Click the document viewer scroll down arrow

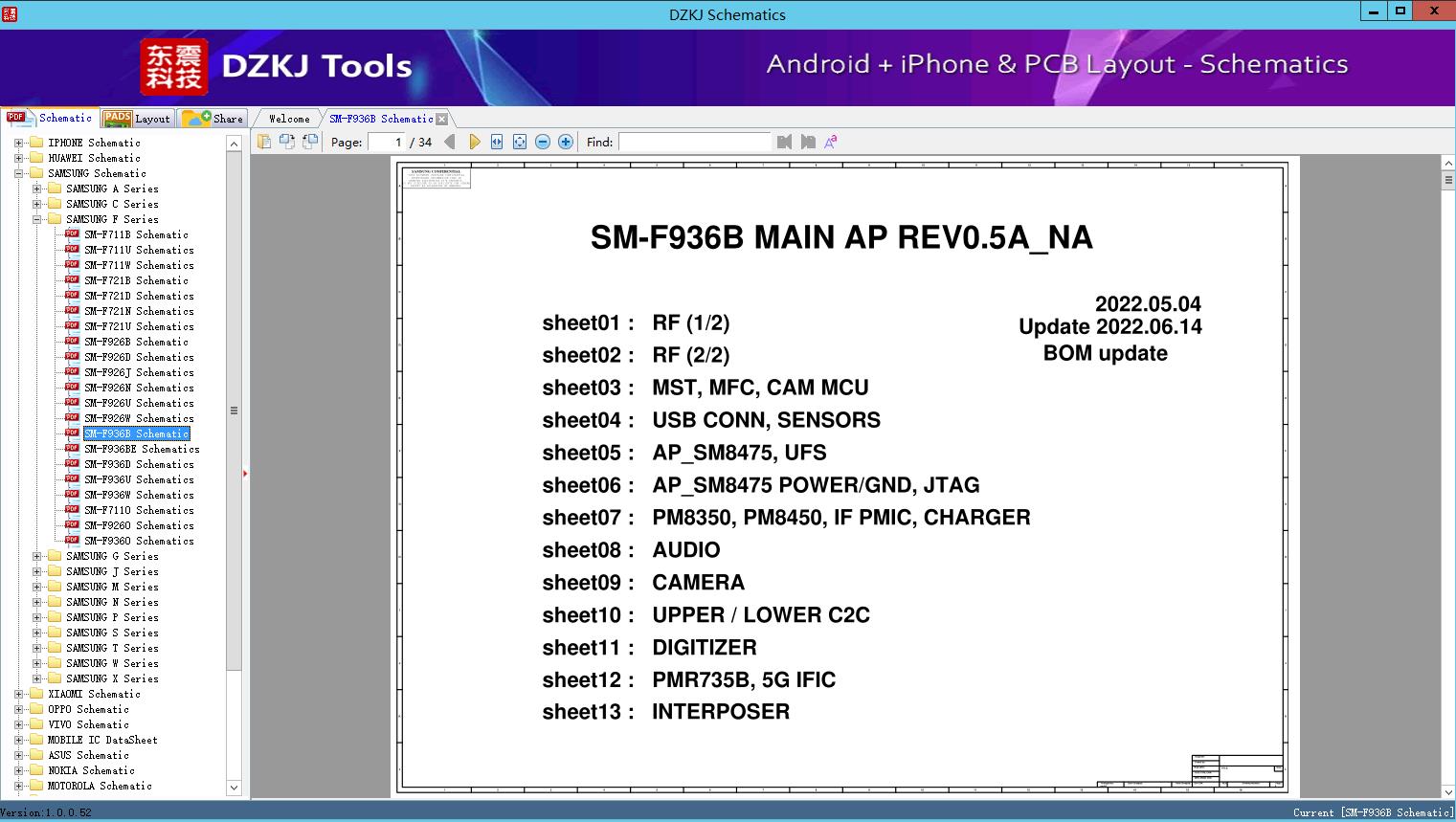click(1448, 791)
